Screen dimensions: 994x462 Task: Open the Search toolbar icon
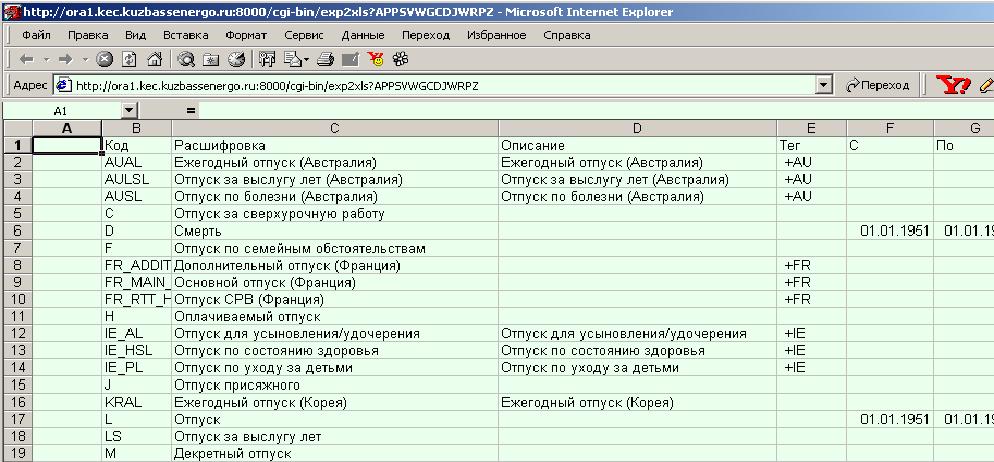pyautogui.click(x=187, y=60)
